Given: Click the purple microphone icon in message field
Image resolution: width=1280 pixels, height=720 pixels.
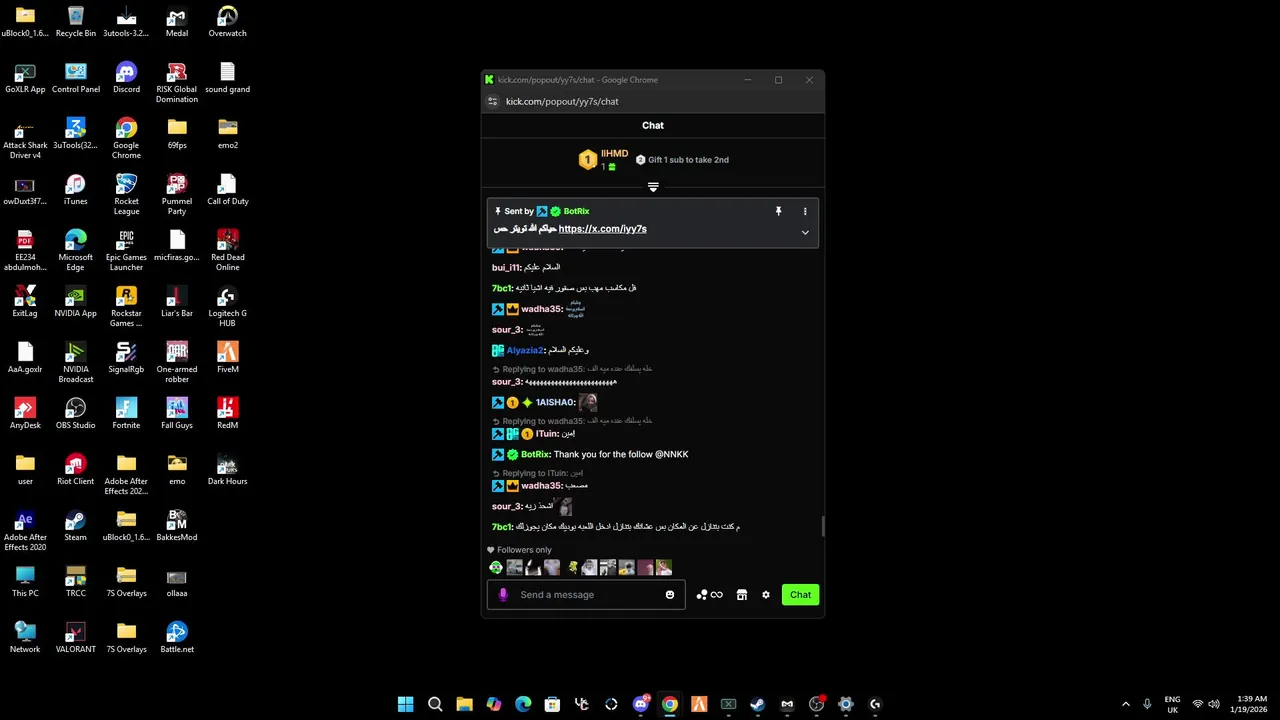Looking at the screenshot, I should coord(503,594).
